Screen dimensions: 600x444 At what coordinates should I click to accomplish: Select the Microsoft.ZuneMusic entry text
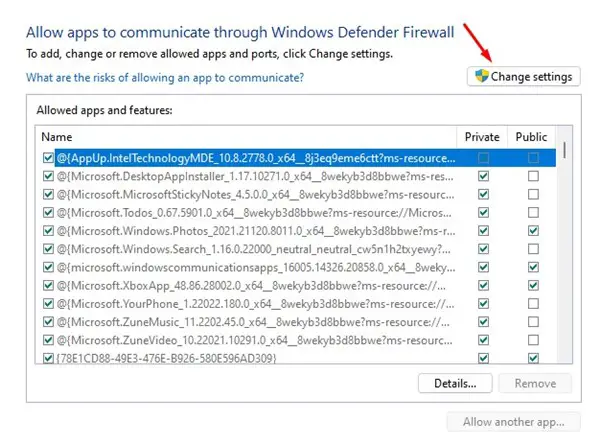tap(253, 322)
